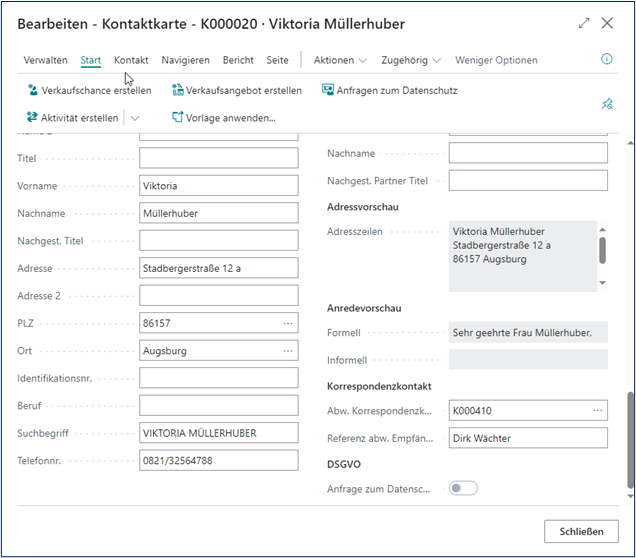Click Weniger Optionen link

(496, 60)
